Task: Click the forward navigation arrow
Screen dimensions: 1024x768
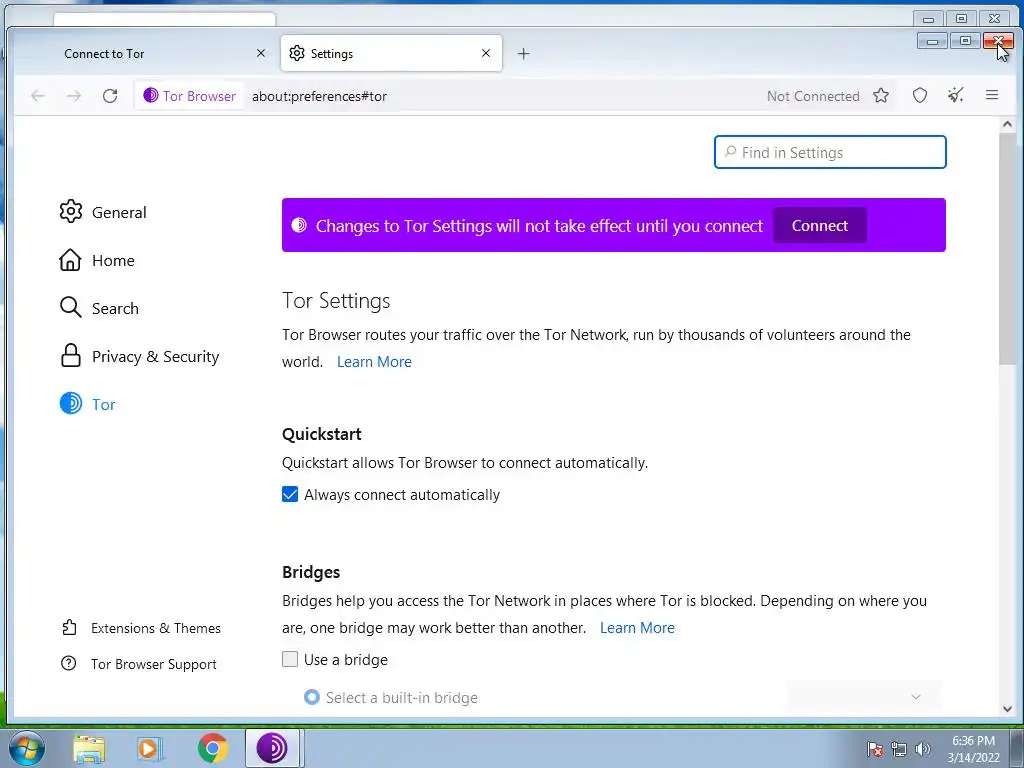Action: pyautogui.click(x=74, y=96)
